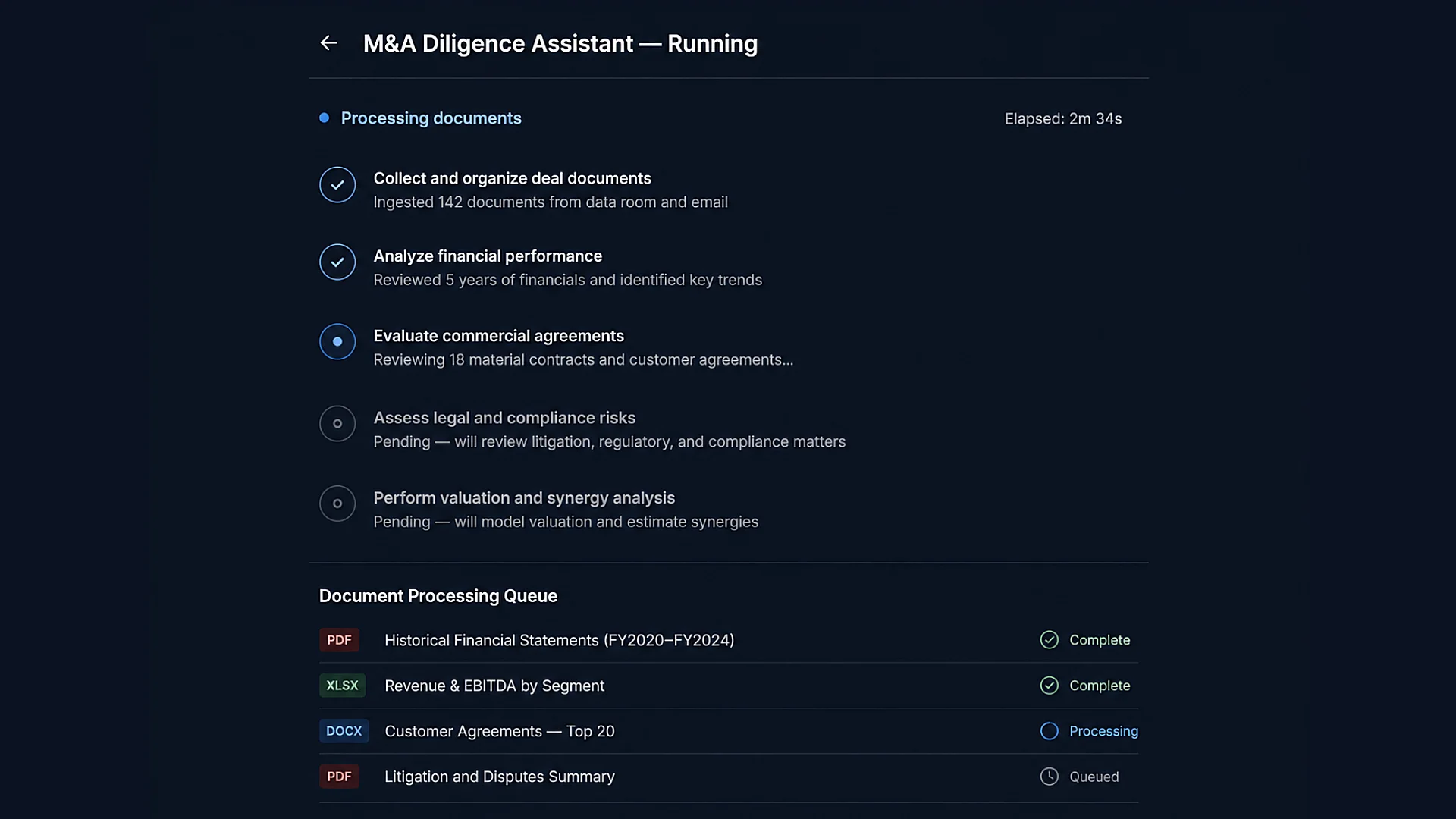
Task: Click pending litigation and regulatory review description
Action: pyautogui.click(x=610, y=442)
